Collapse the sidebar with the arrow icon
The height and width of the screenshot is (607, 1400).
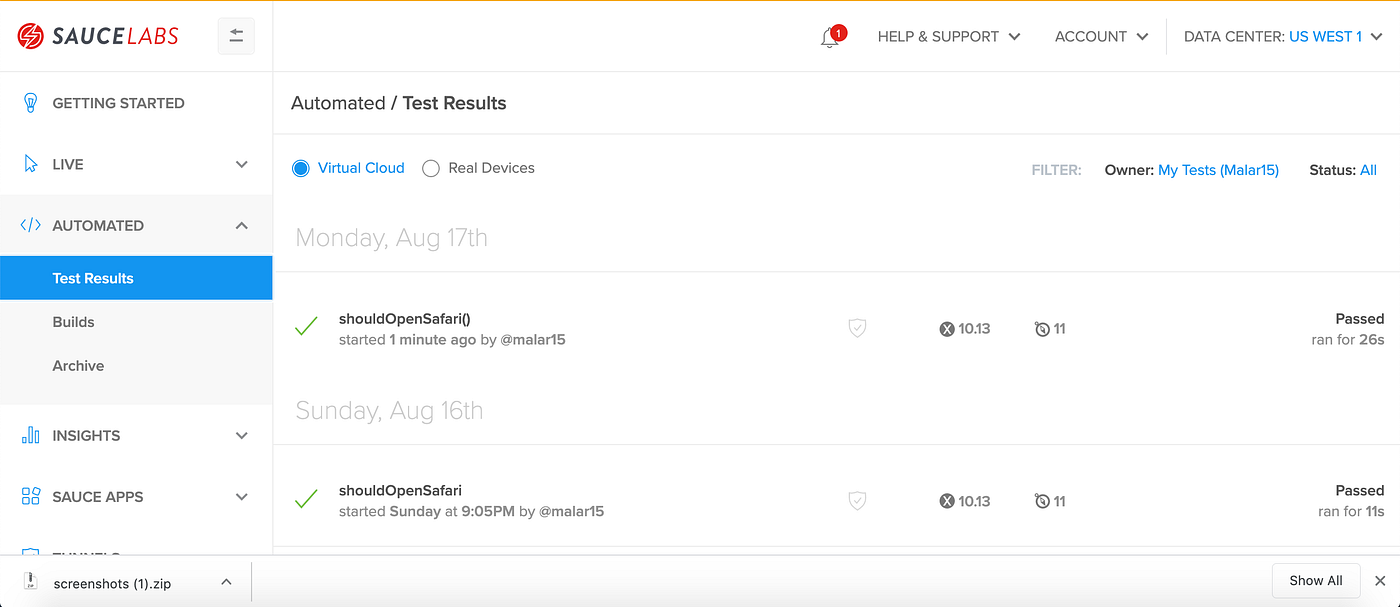236,35
